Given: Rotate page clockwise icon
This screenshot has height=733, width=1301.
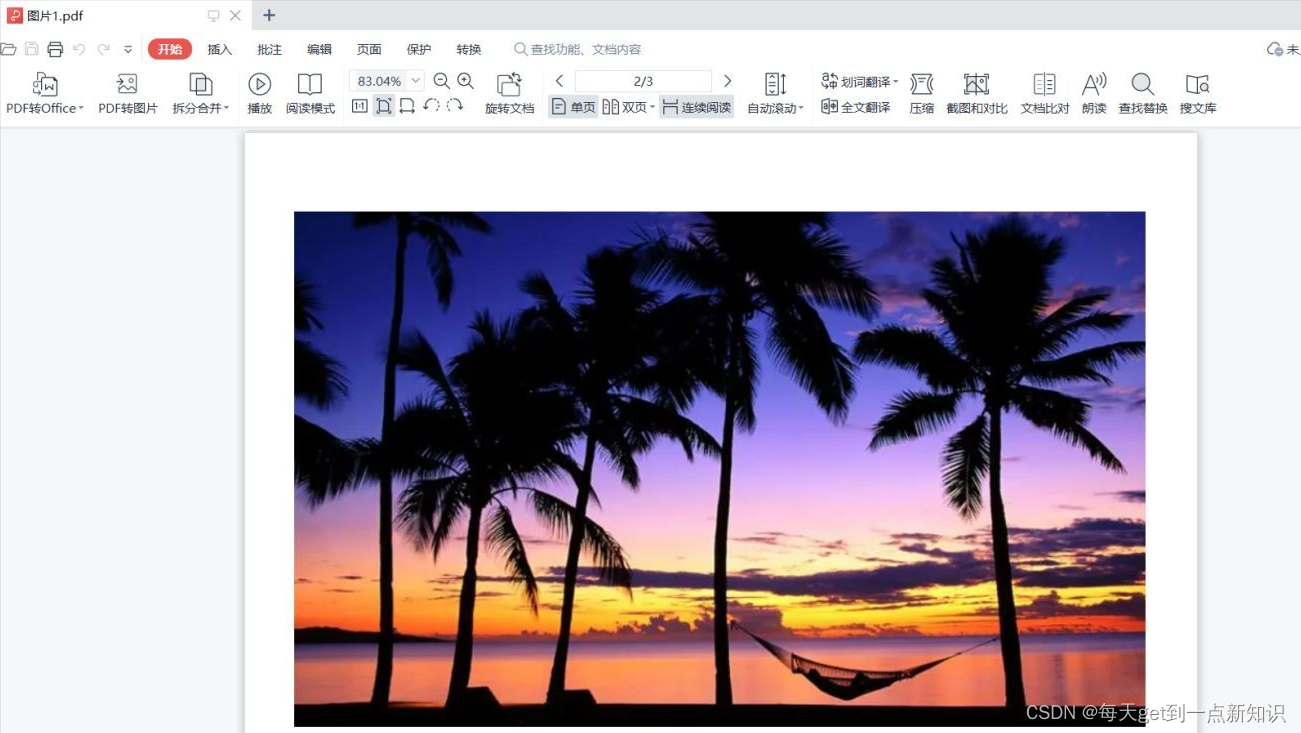Looking at the screenshot, I should pyautogui.click(x=455, y=105).
